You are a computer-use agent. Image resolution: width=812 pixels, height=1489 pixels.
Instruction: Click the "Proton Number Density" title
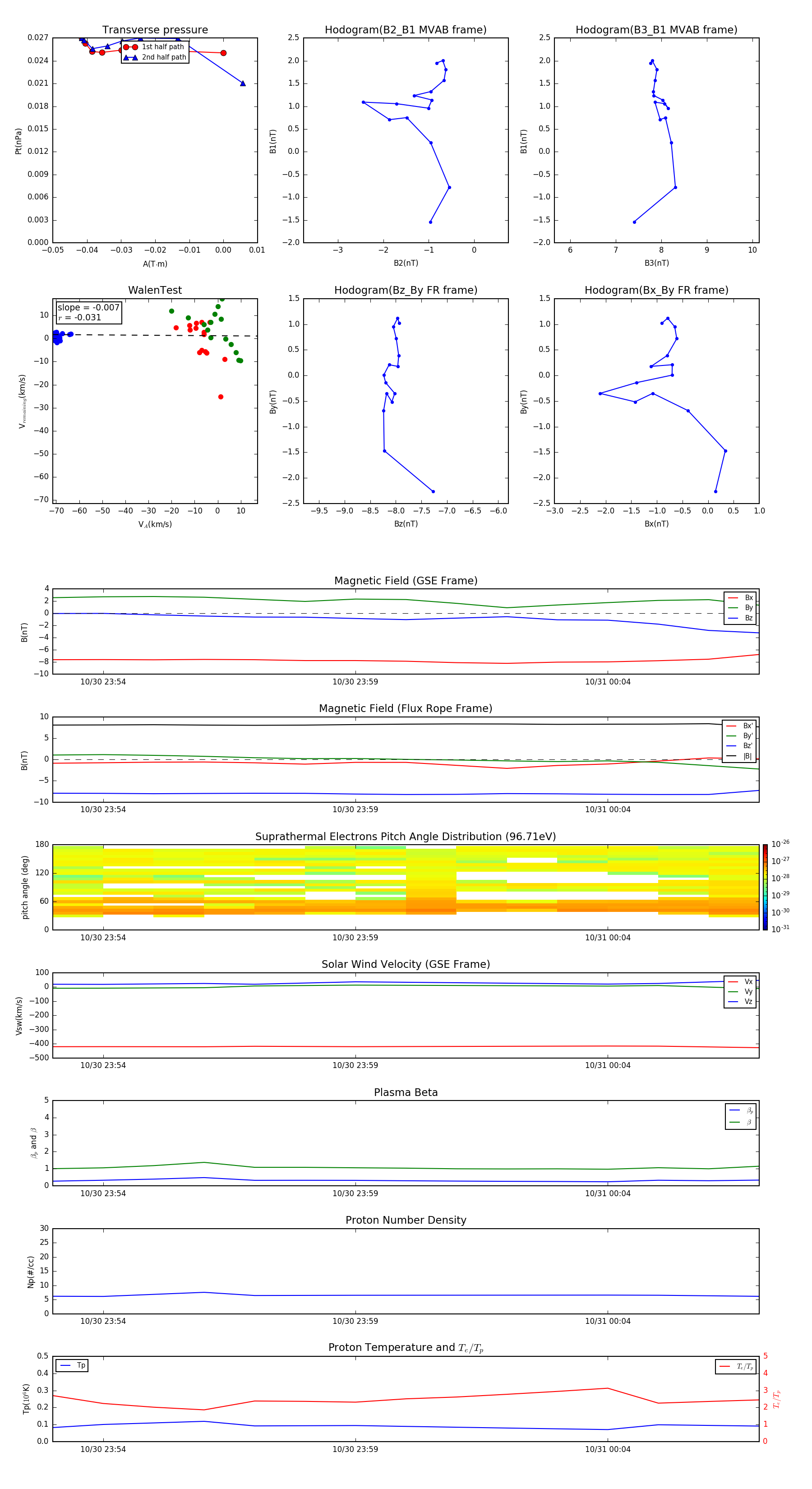[x=406, y=1220]
